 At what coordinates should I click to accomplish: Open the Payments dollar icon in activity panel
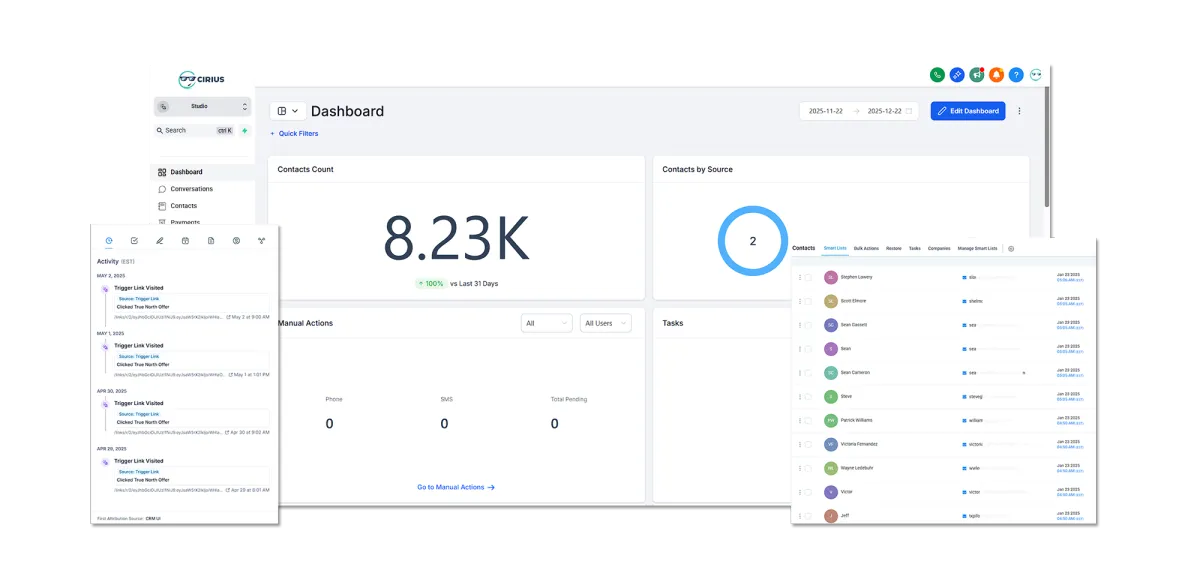pos(236,241)
